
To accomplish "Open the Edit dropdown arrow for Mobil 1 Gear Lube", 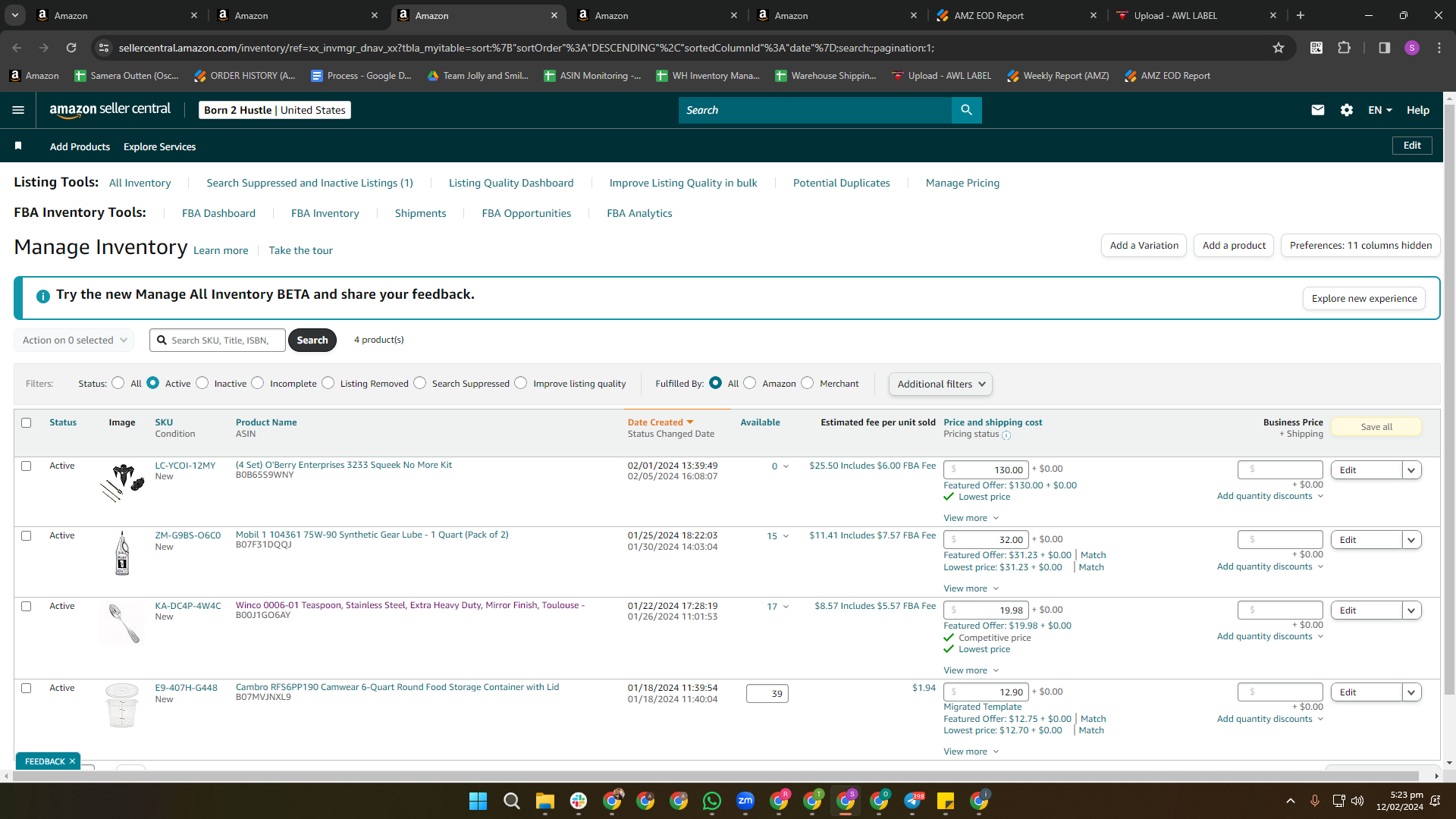I will point(1411,540).
